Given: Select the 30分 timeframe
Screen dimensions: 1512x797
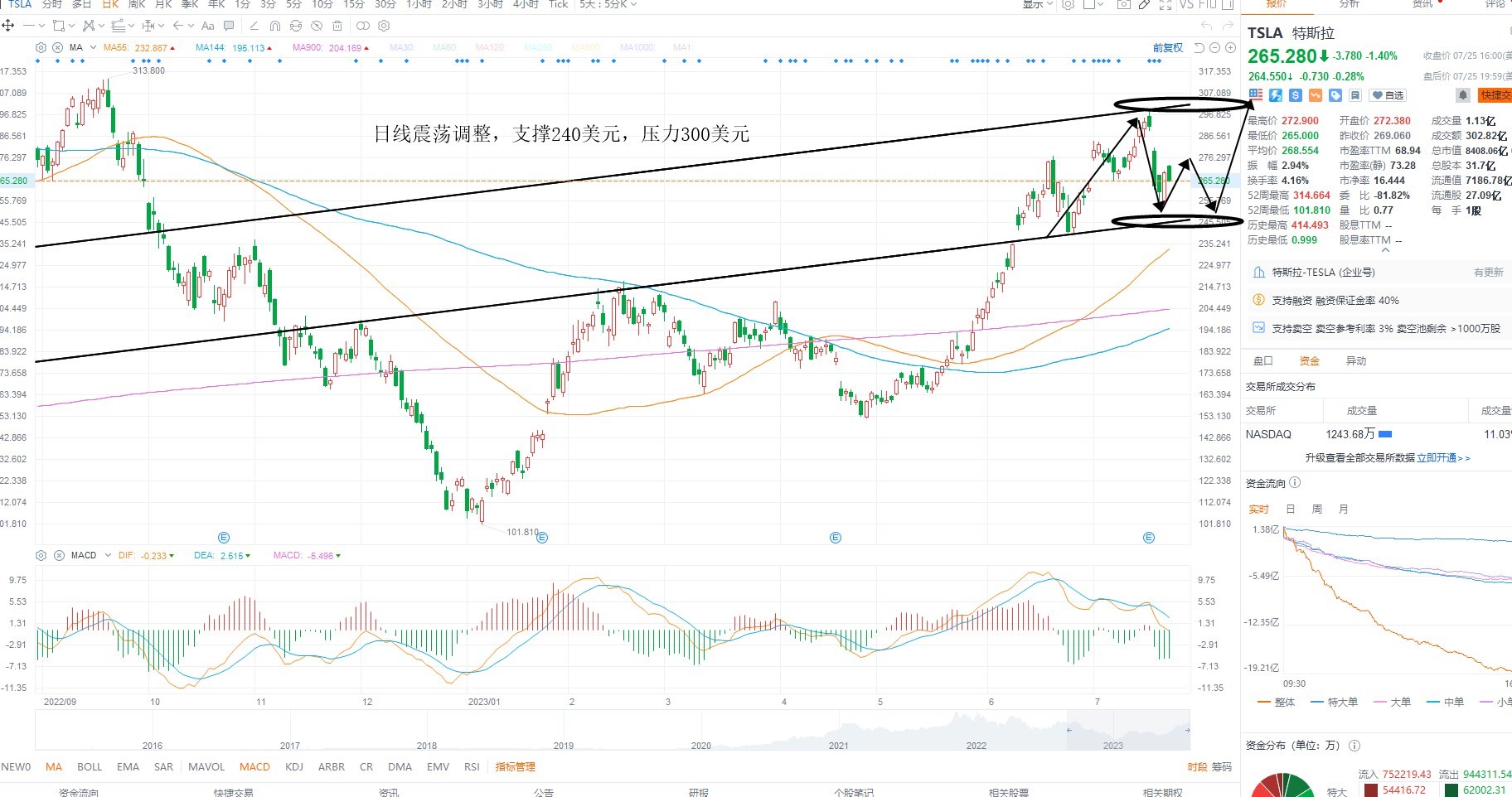Looking at the screenshot, I should [385, 4].
